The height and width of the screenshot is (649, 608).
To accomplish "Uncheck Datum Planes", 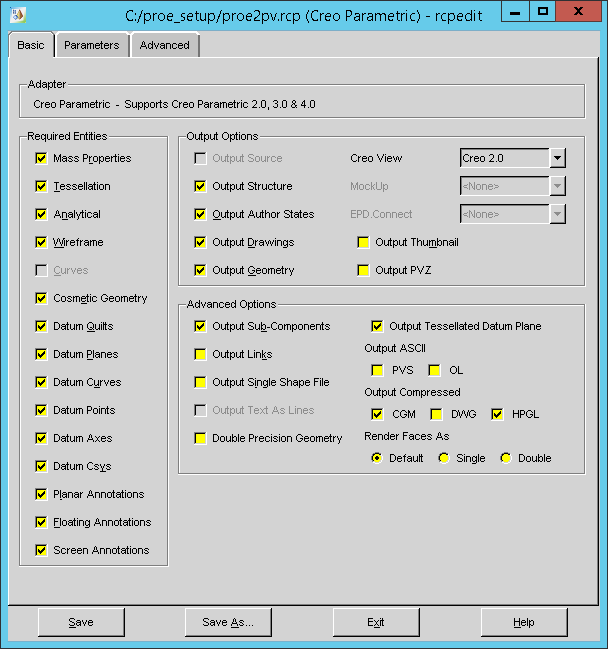I will tap(41, 354).
